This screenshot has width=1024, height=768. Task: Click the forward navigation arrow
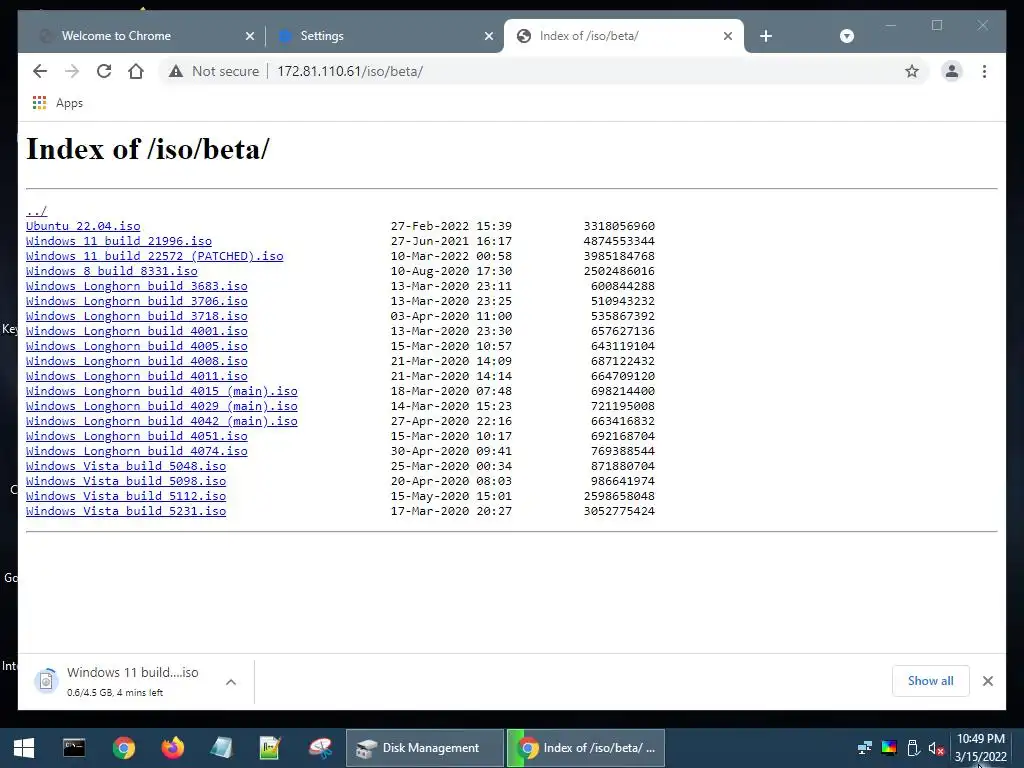(72, 71)
